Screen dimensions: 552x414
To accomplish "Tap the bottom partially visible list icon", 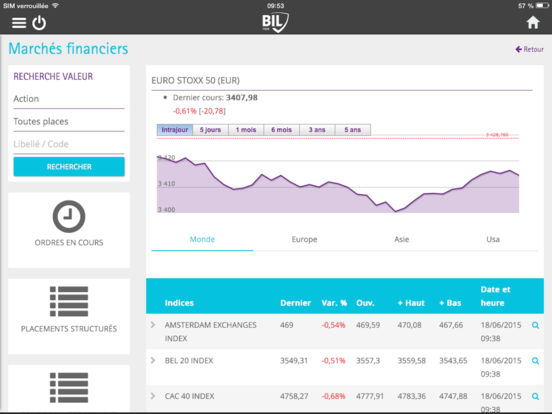I will click(69, 387).
